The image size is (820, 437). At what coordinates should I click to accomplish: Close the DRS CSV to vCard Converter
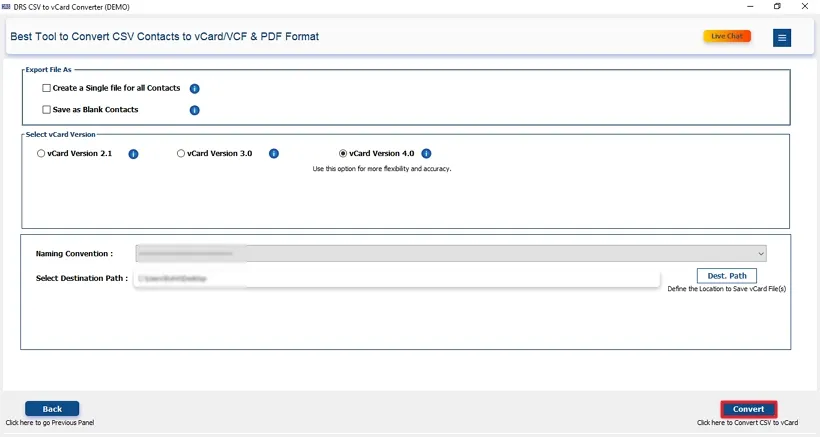(805, 6)
